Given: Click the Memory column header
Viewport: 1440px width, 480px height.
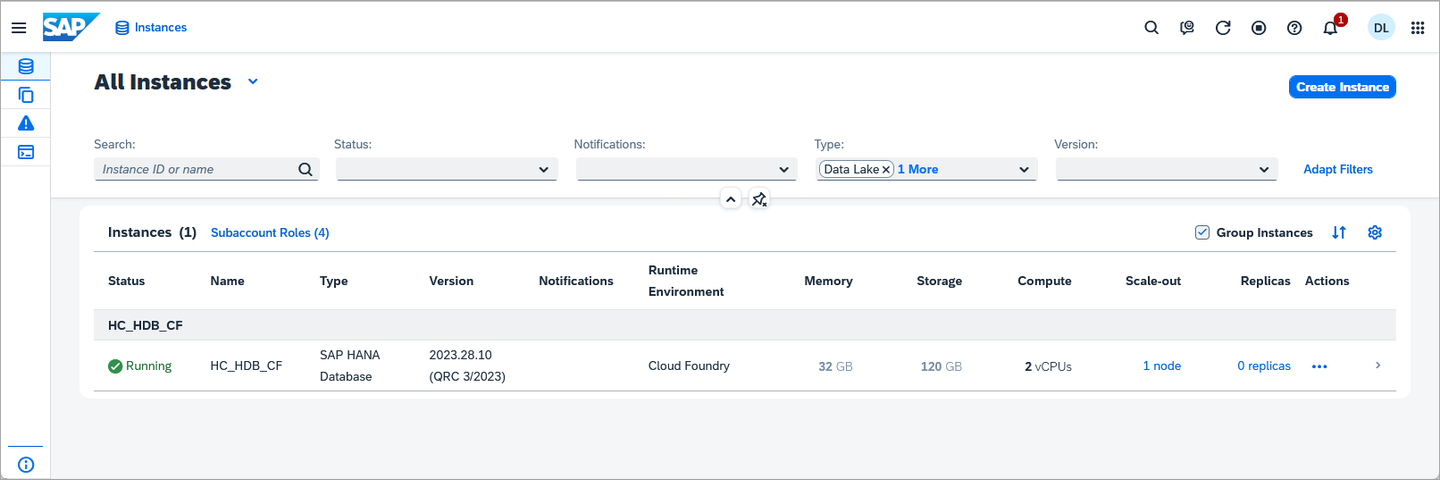Looking at the screenshot, I should click(828, 281).
